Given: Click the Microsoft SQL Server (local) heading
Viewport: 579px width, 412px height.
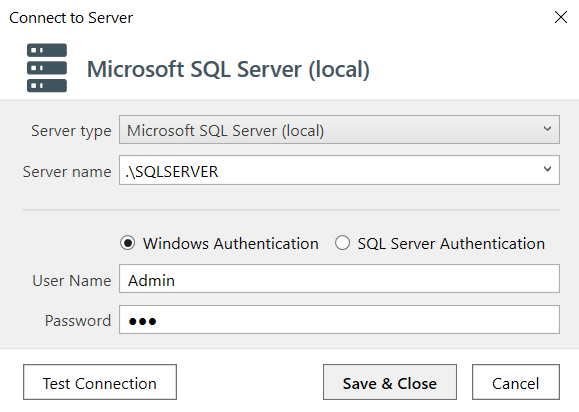Looking at the screenshot, I should [228, 69].
